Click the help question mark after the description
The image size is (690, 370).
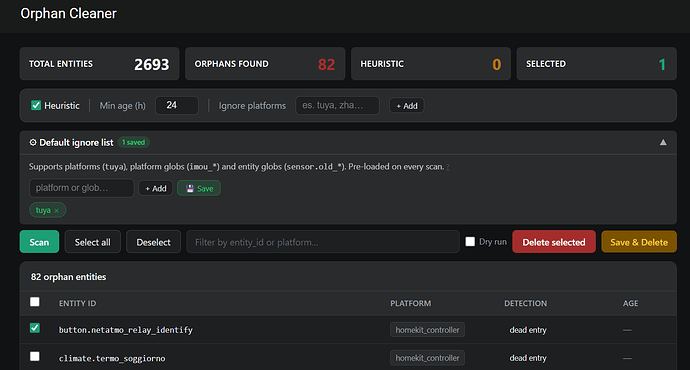[448, 167]
